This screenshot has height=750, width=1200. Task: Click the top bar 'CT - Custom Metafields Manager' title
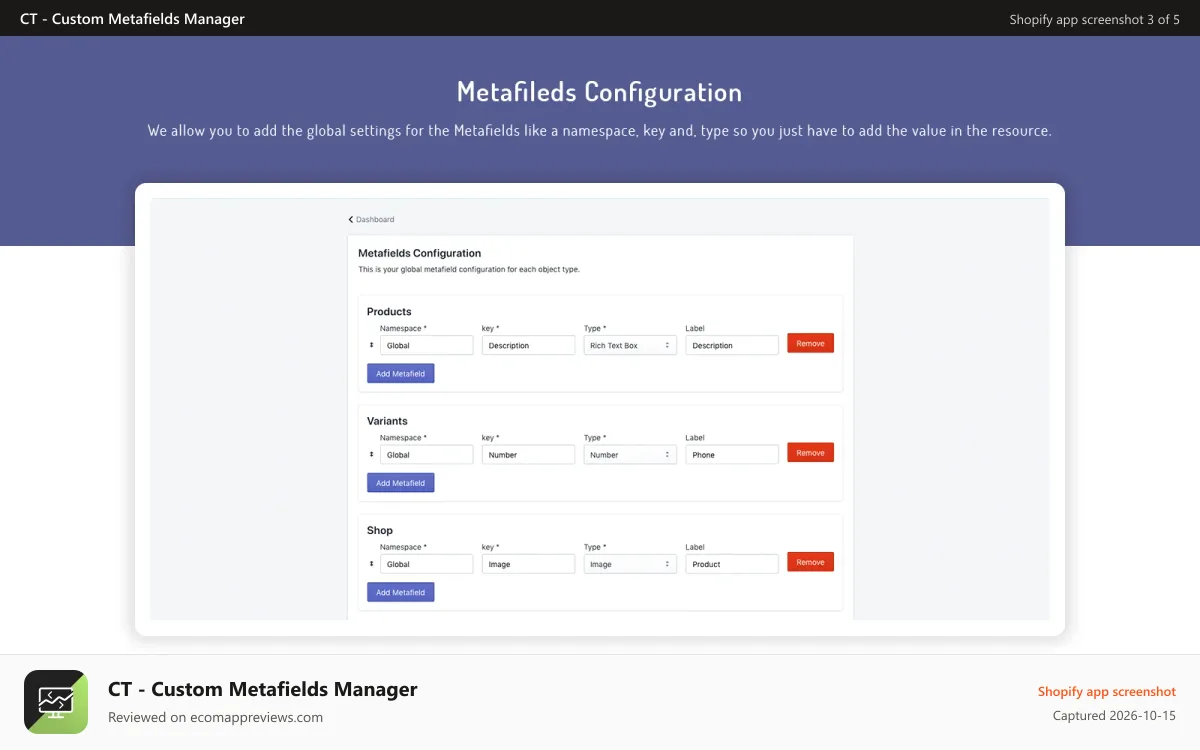(132, 19)
